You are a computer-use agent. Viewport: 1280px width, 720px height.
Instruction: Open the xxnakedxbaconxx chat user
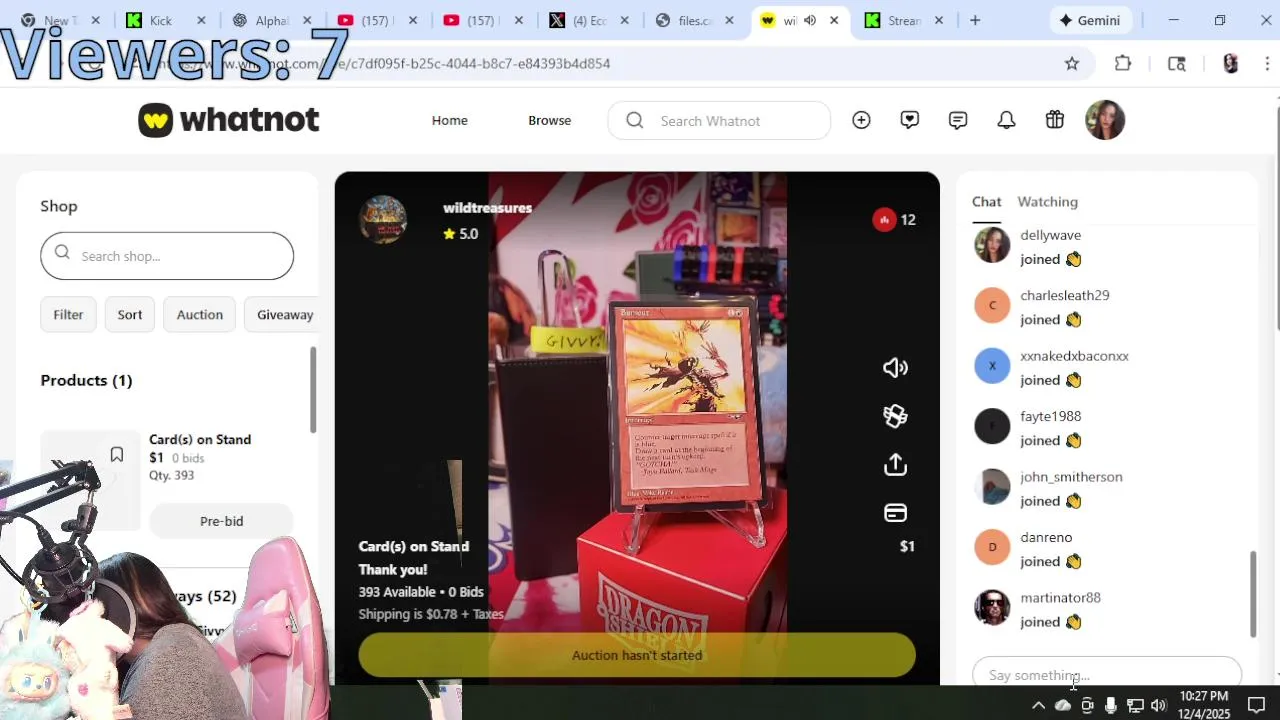pyautogui.click(x=1074, y=356)
